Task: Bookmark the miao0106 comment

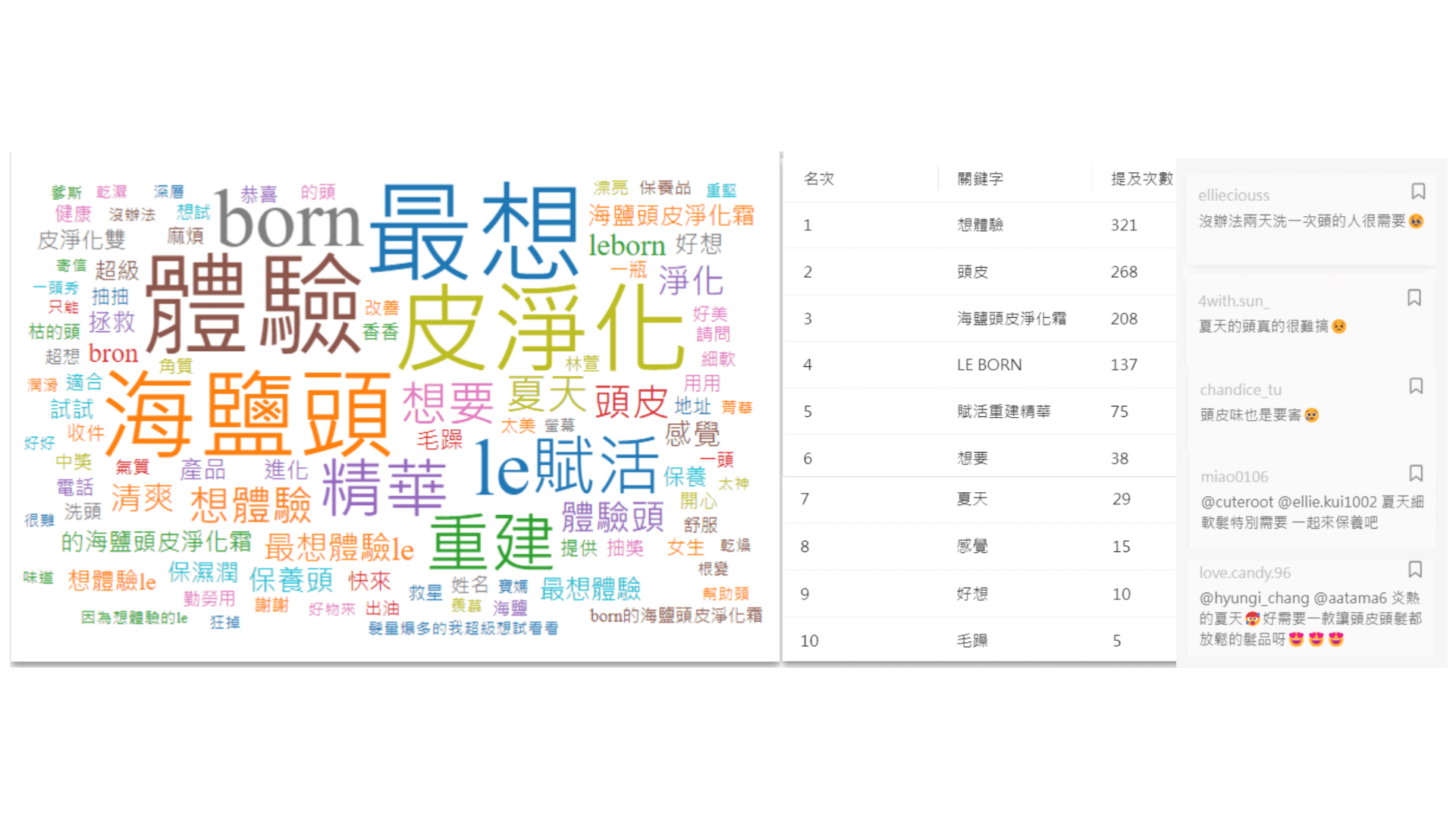Action: 1416,473
